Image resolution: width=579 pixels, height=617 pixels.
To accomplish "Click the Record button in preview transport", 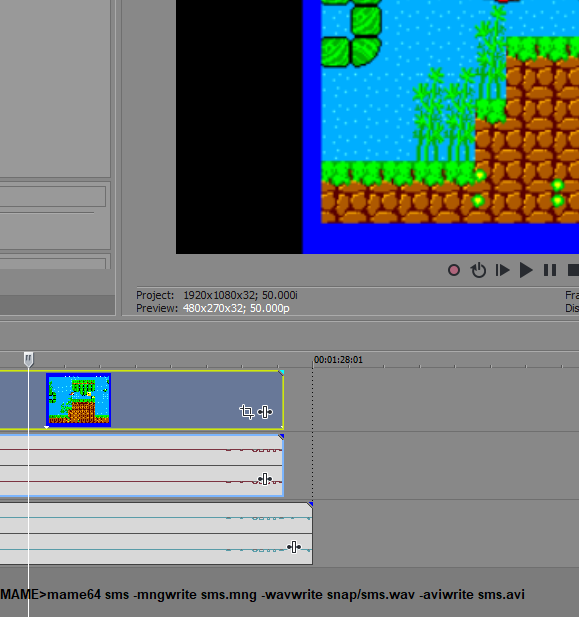I will (x=454, y=270).
